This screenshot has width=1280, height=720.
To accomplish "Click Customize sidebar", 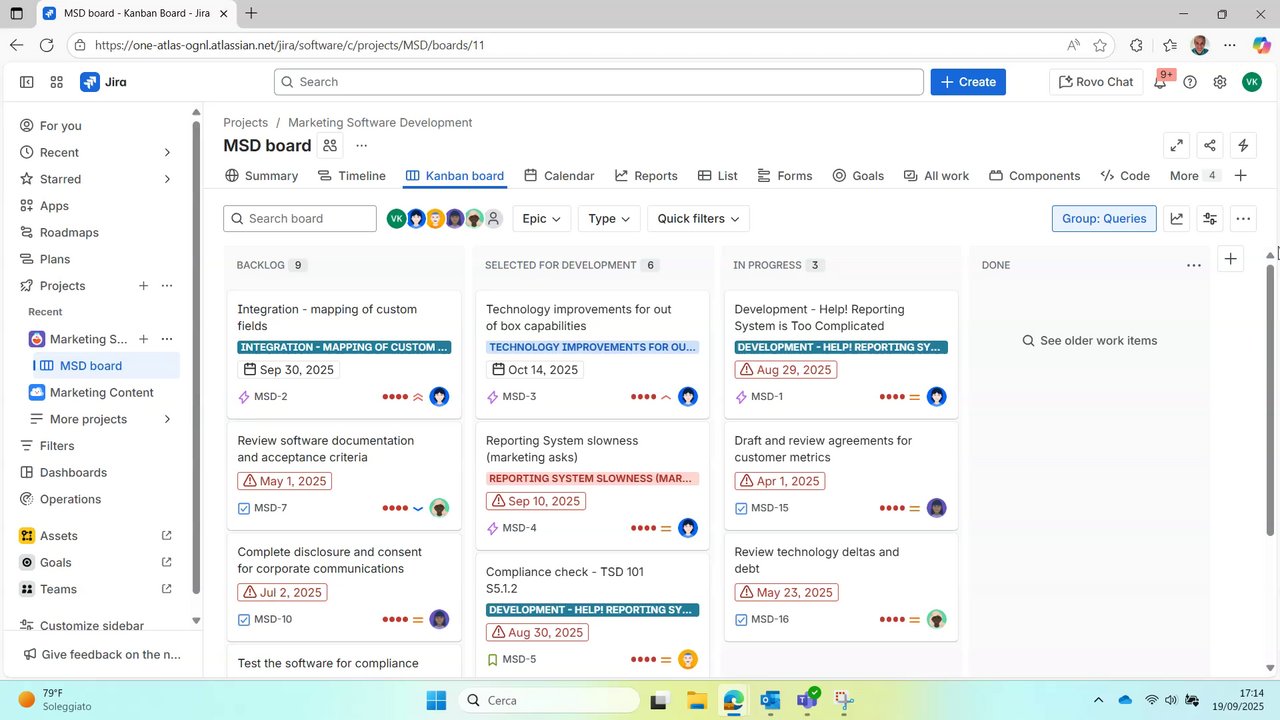I will 83,626.
